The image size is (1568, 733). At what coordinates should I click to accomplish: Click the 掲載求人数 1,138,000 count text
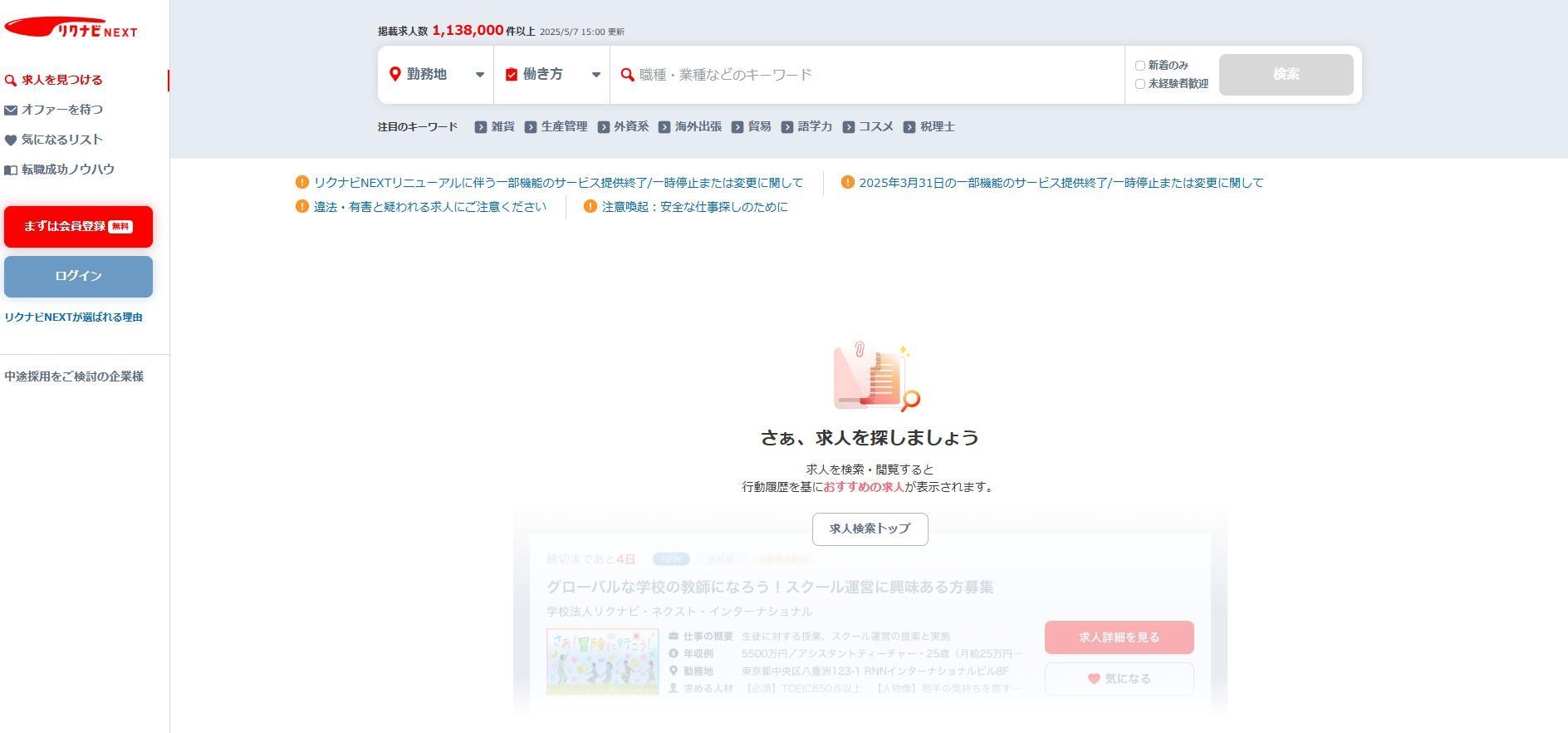click(x=457, y=31)
